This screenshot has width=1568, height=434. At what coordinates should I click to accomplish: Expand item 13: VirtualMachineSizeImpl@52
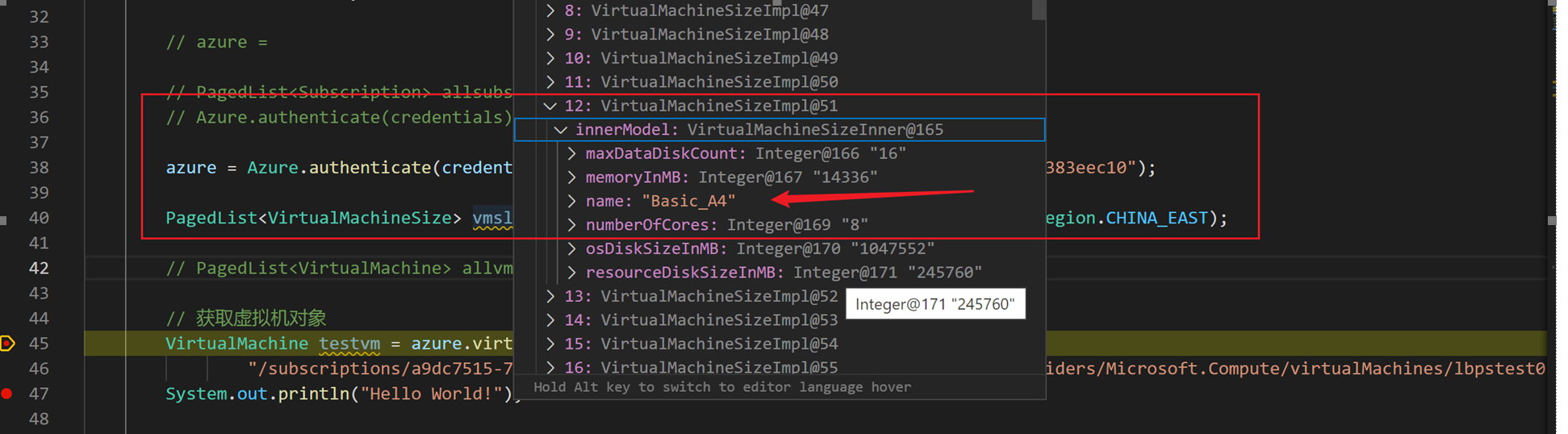[x=550, y=296]
